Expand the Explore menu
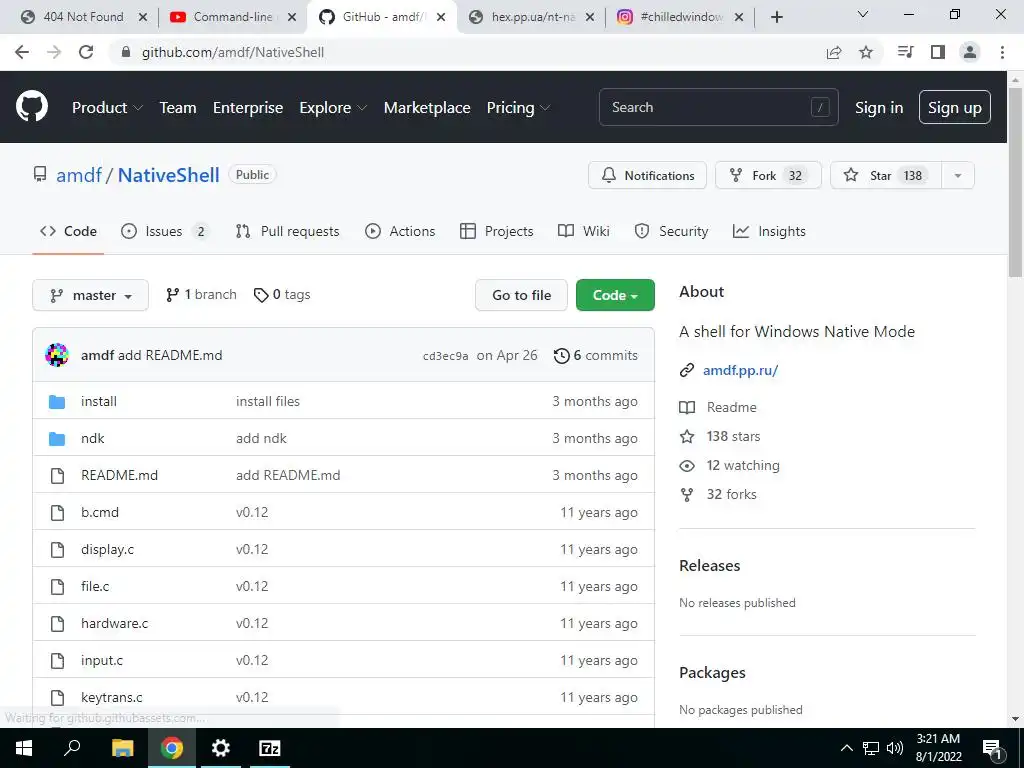The height and width of the screenshot is (768, 1024). pos(333,108)
